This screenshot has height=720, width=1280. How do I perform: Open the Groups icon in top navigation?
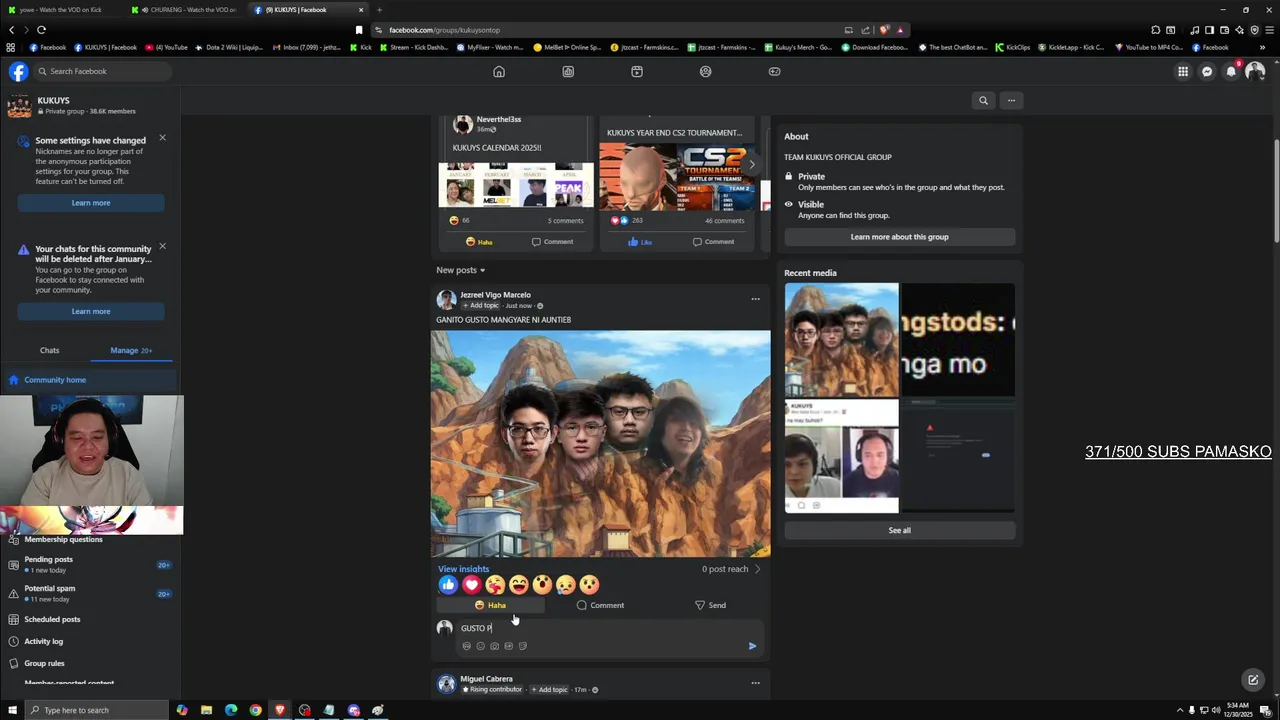pyautogui.click(x=706, y=71)
